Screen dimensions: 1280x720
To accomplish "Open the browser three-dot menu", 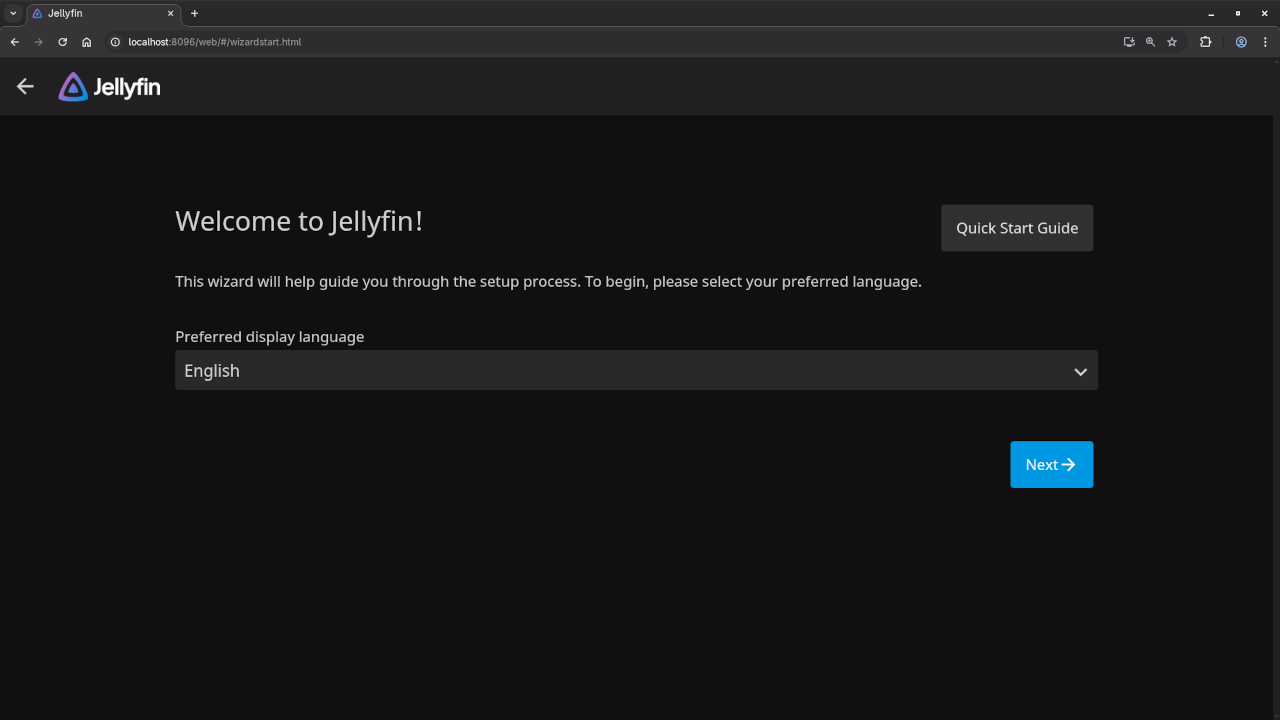I will 1265,42.
